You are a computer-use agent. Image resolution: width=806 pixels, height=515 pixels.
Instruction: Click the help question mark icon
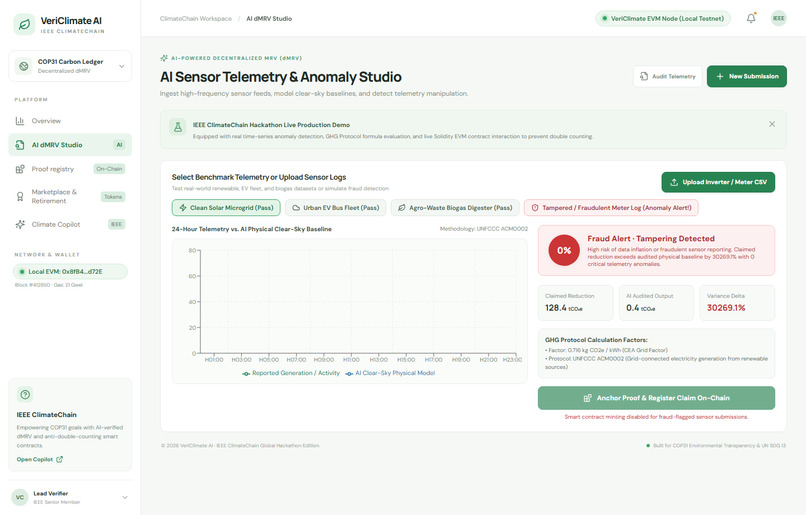coord(25,395)
